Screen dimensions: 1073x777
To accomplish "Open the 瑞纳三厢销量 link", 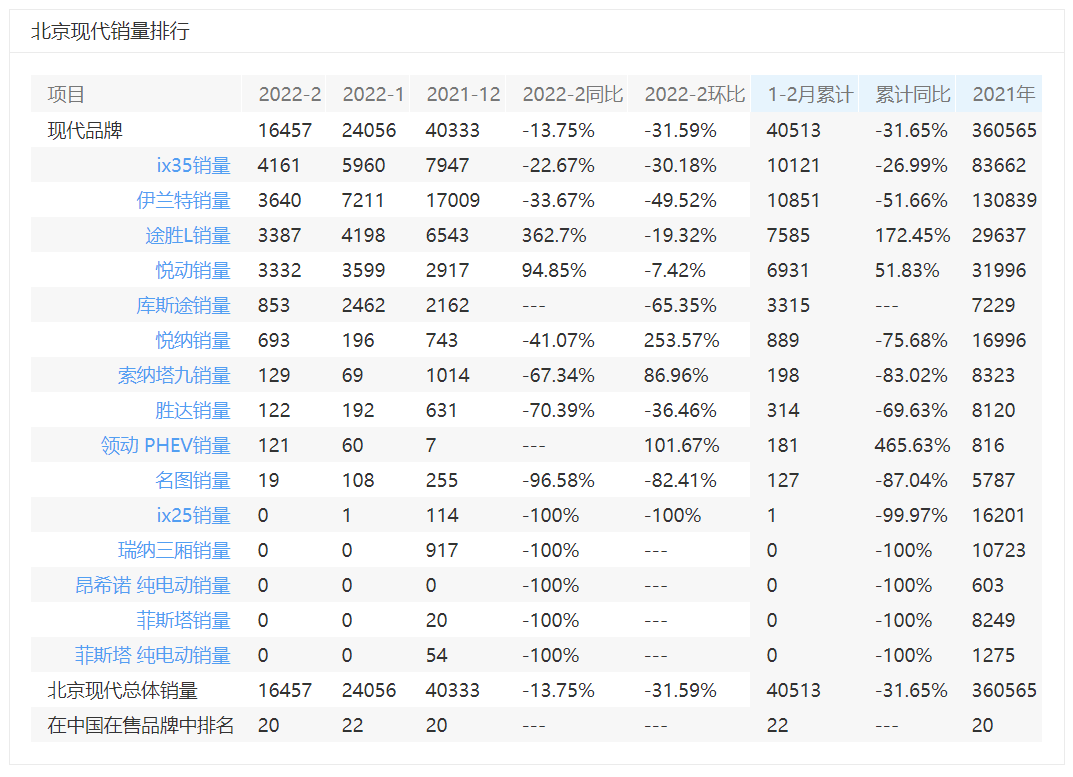I will 174,550.
